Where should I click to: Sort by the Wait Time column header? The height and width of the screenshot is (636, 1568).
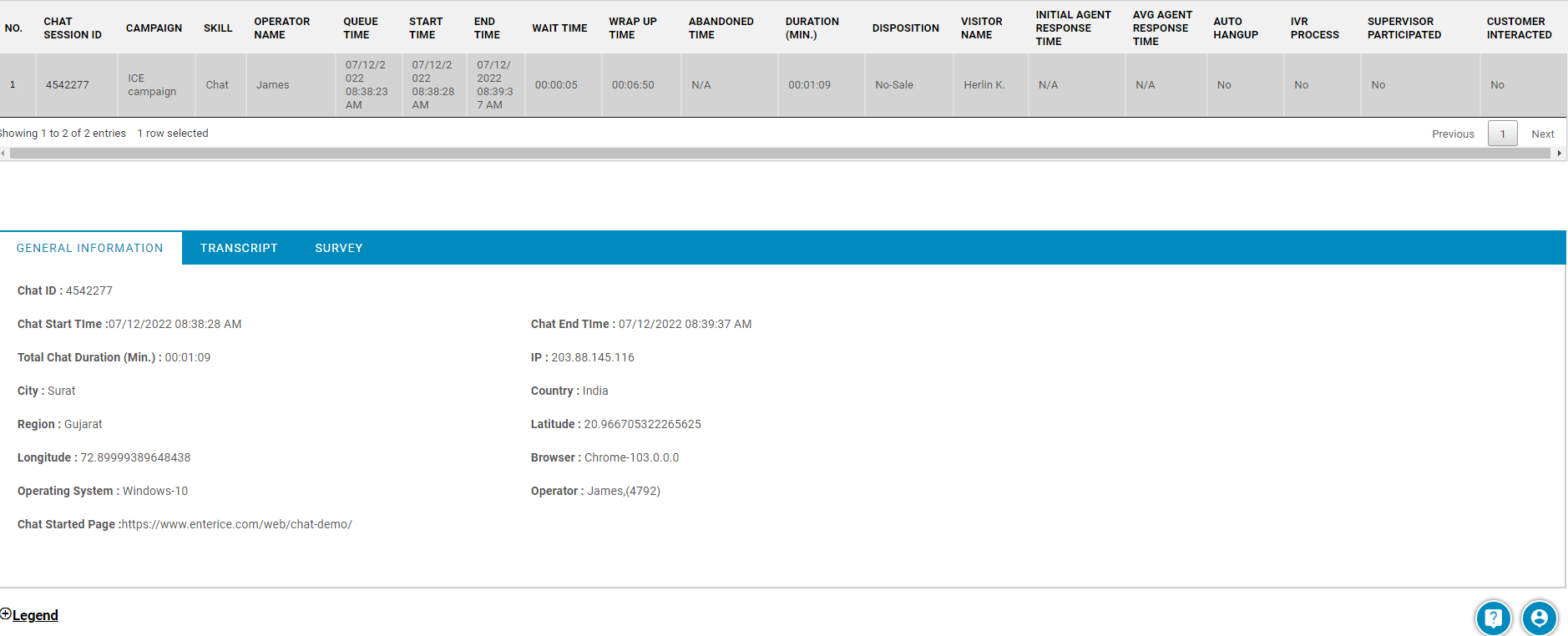559,28
